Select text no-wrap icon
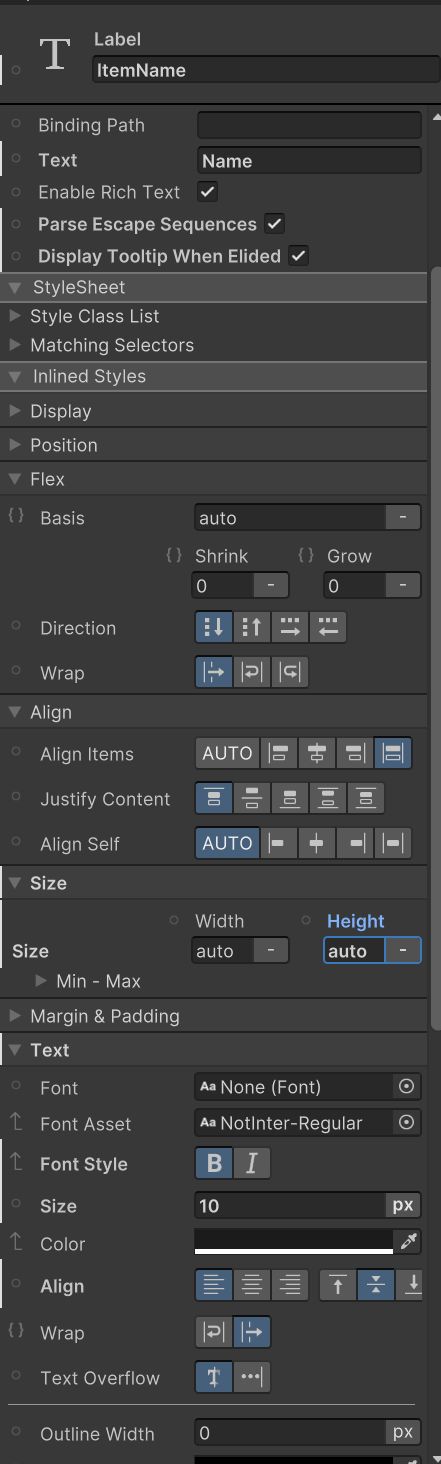Viewport: 441px width, 1464px height. tap(252, 1332)
